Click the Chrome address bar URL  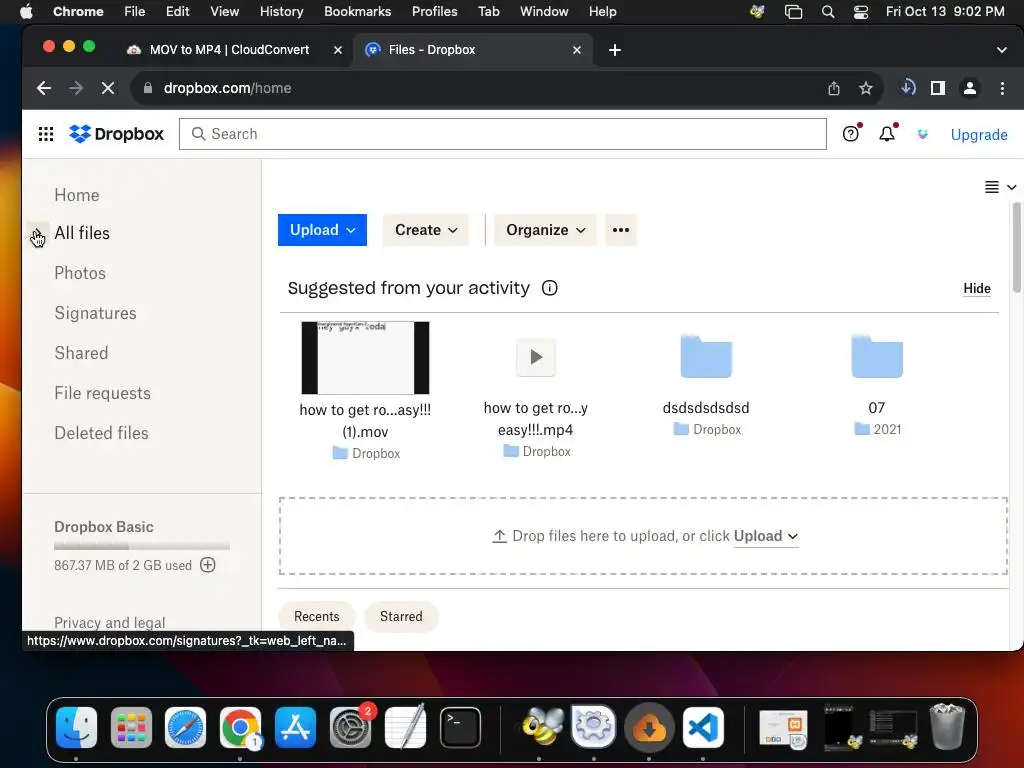point(227,88)
